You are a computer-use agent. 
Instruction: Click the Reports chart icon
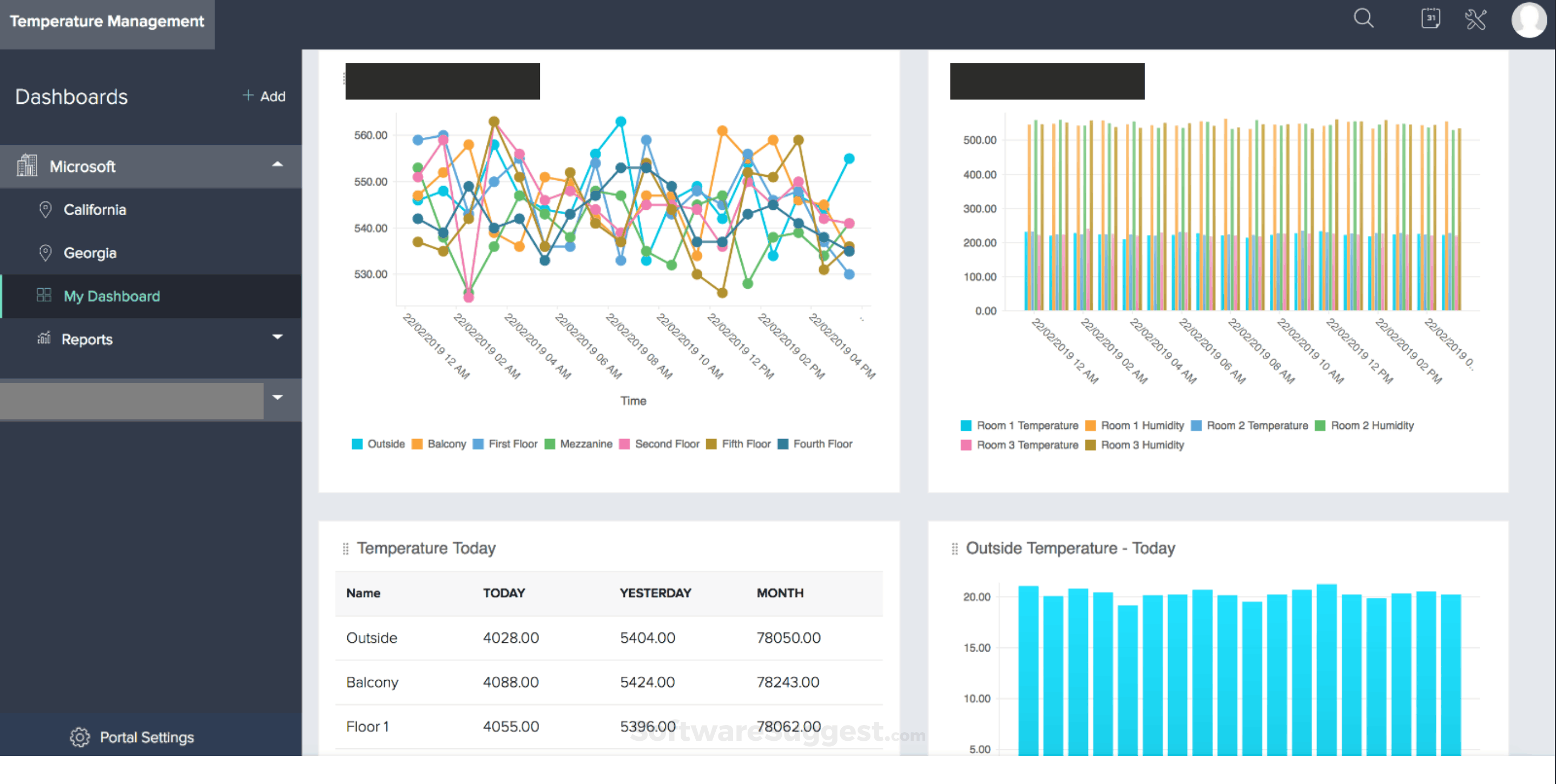(x=43, y=338)
